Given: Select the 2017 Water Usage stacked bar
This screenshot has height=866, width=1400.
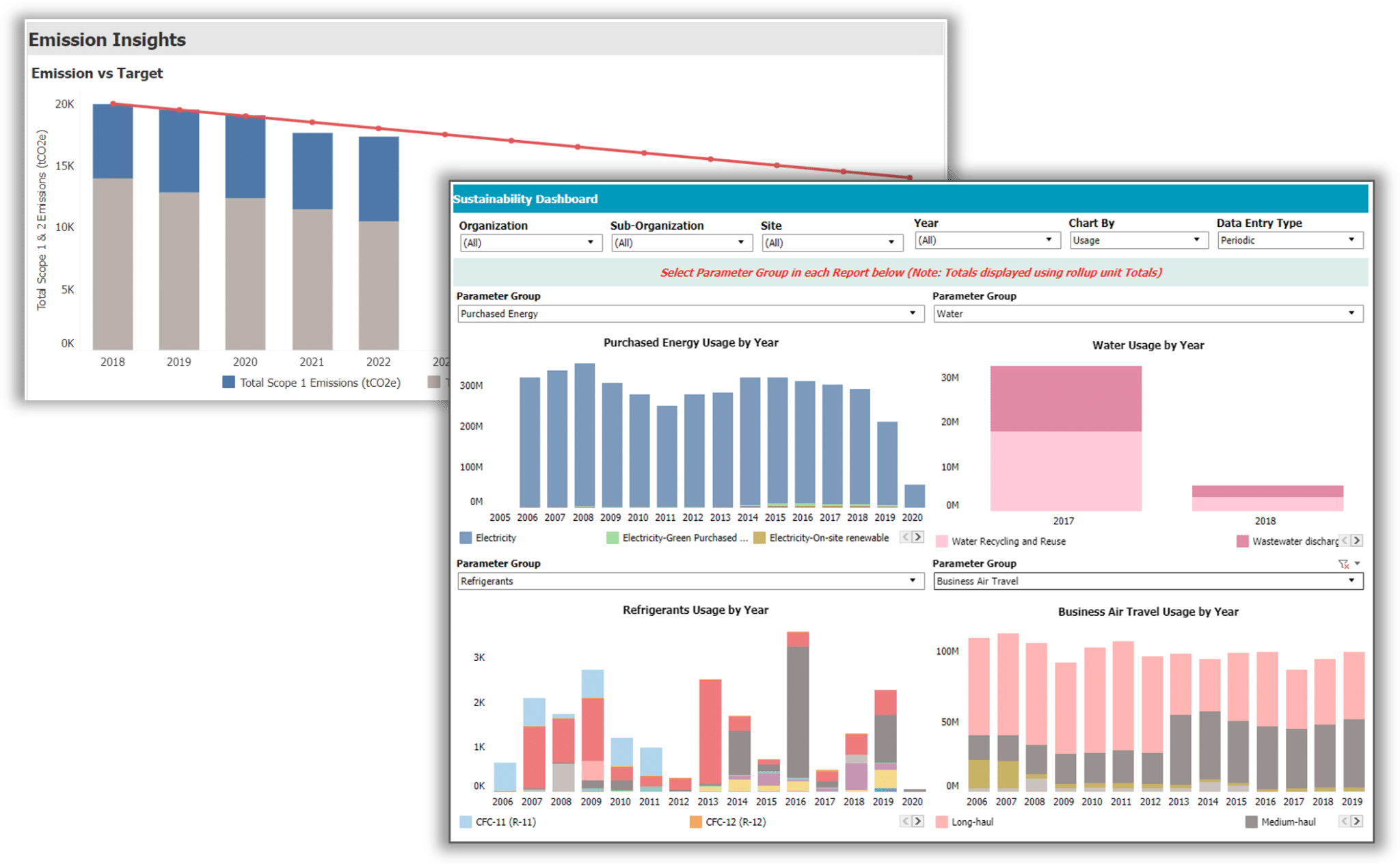Looking at the screenshot, I should point(1066,439).
